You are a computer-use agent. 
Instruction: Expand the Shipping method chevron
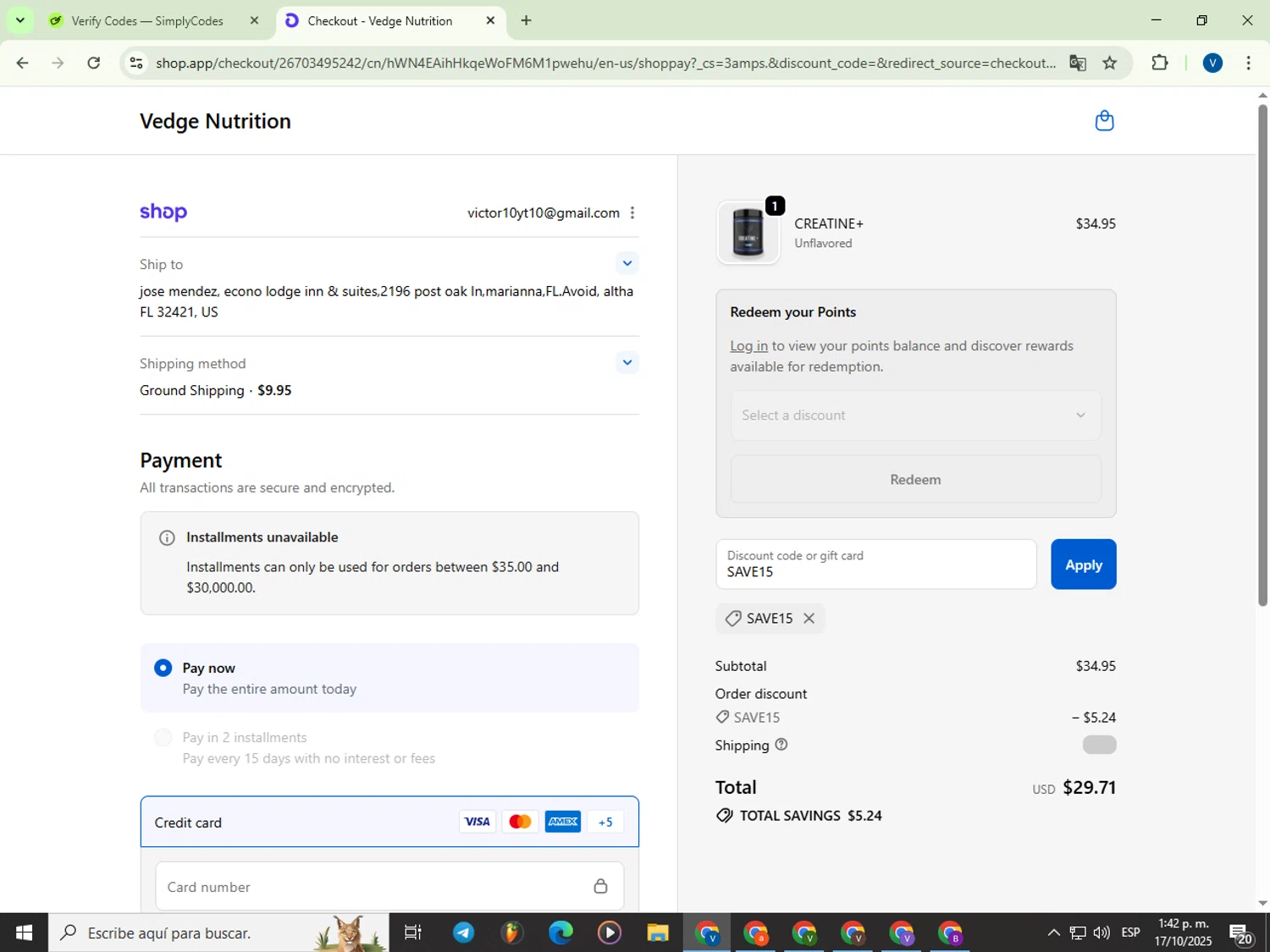(627, 362)
